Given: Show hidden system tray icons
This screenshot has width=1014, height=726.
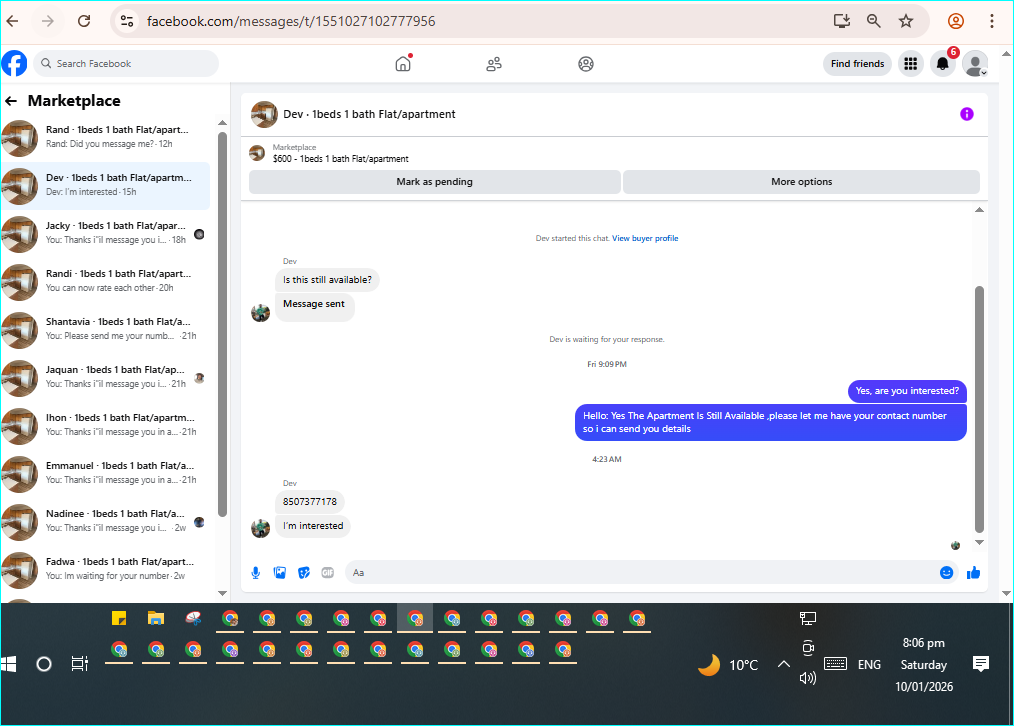Looking at the screenshot, I should (783, 664).
